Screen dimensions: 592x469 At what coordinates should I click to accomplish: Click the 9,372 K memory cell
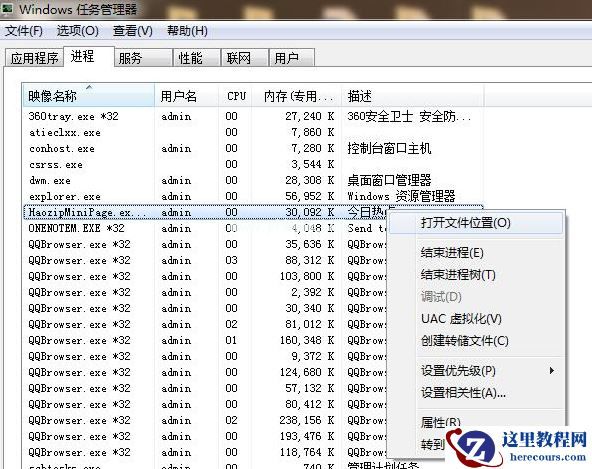pyautogui.click(x=313, y=356)
